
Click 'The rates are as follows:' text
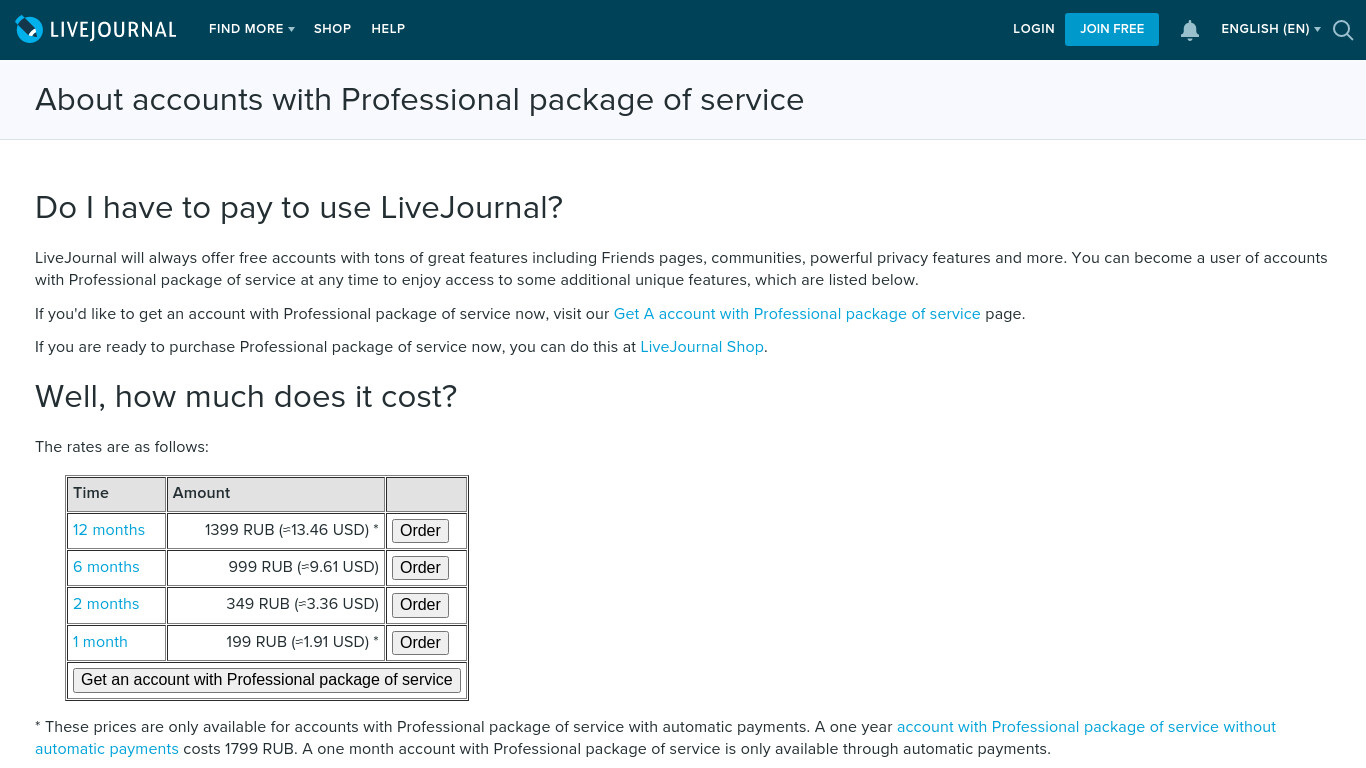[122, 447]
